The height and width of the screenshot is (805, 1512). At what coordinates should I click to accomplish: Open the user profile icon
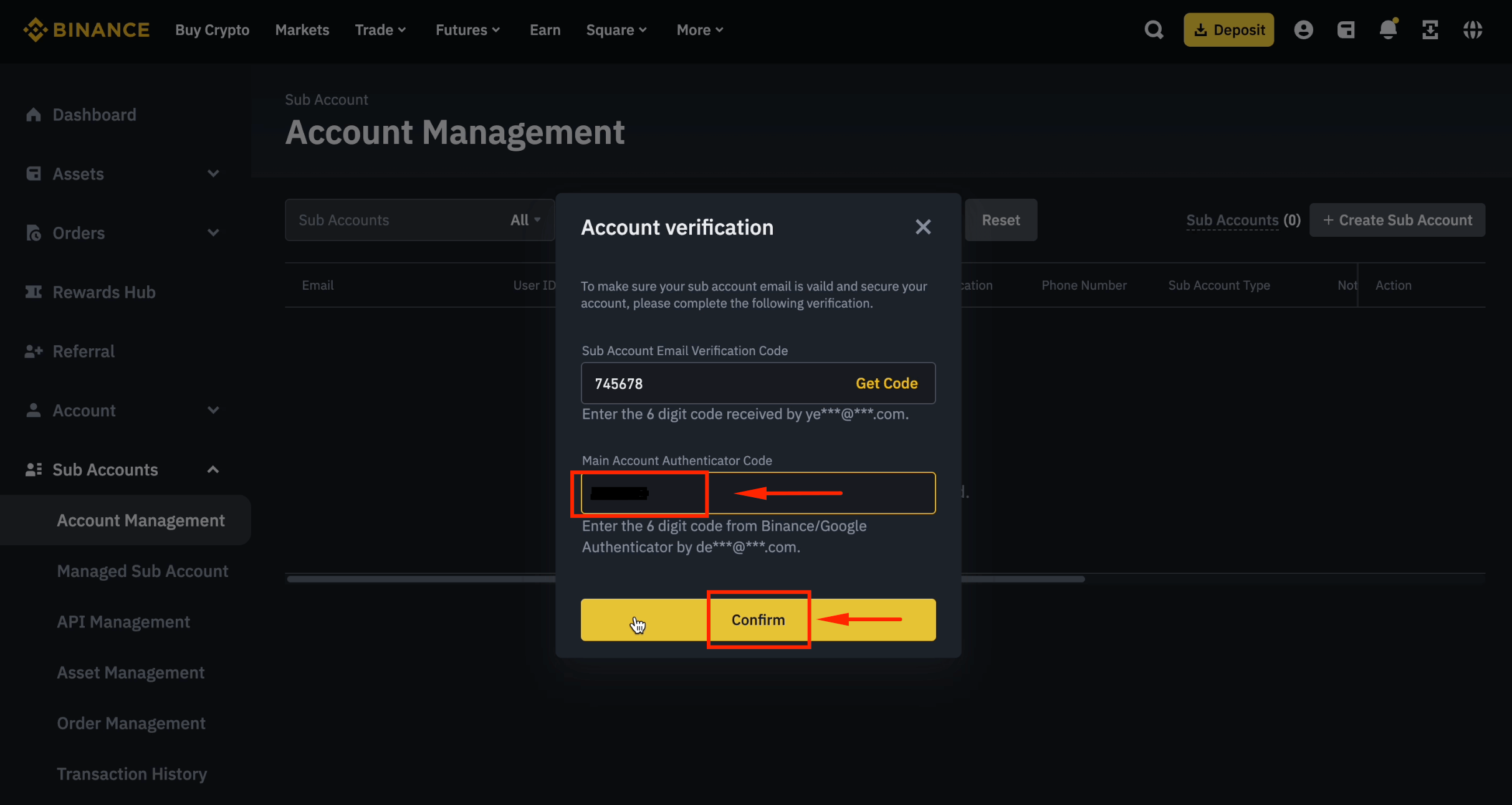coord(1303,30)
